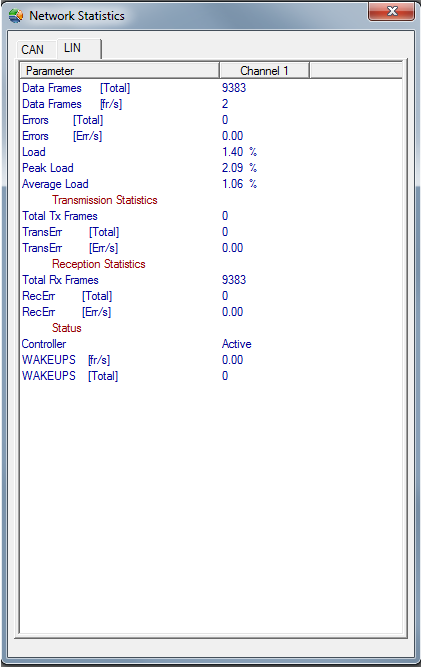Switch to the CAN tab
The image size is (421, 667).
coord(33,50)
